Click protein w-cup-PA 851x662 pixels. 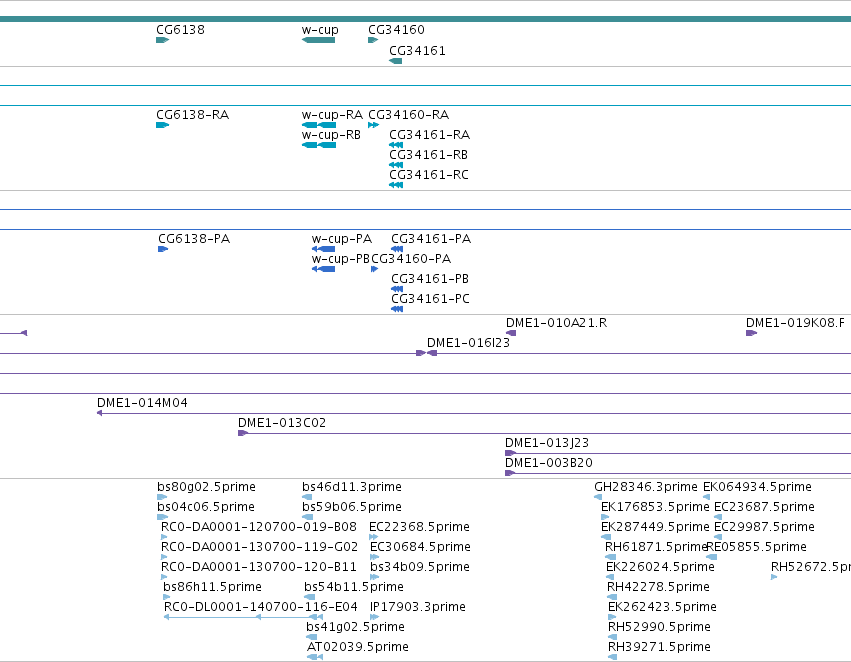tap(342, 239)
